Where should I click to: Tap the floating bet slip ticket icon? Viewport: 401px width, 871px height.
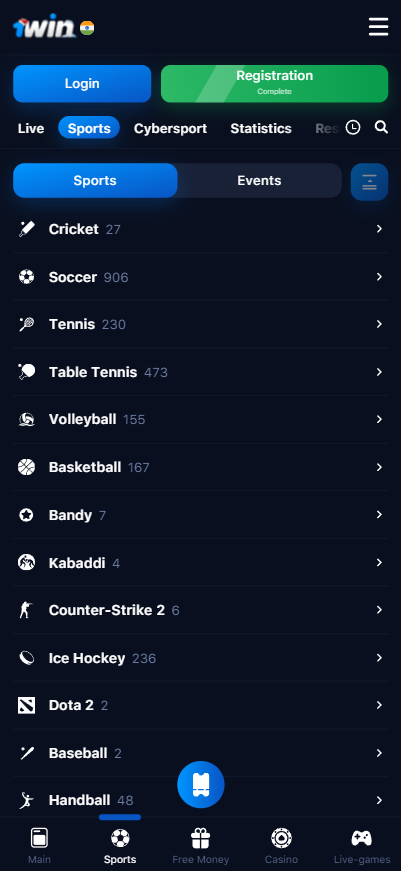200,784
